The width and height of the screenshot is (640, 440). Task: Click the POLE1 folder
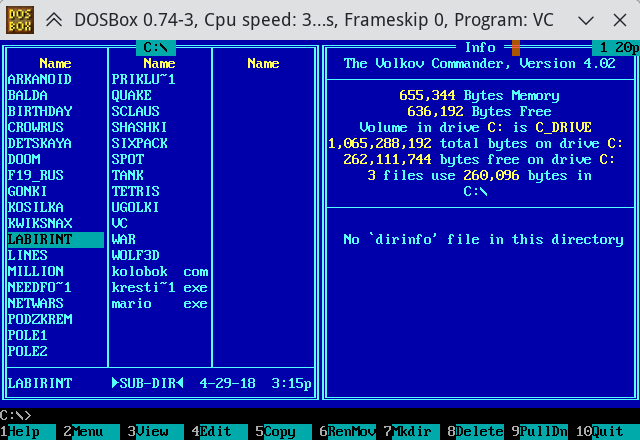[28, 336]
